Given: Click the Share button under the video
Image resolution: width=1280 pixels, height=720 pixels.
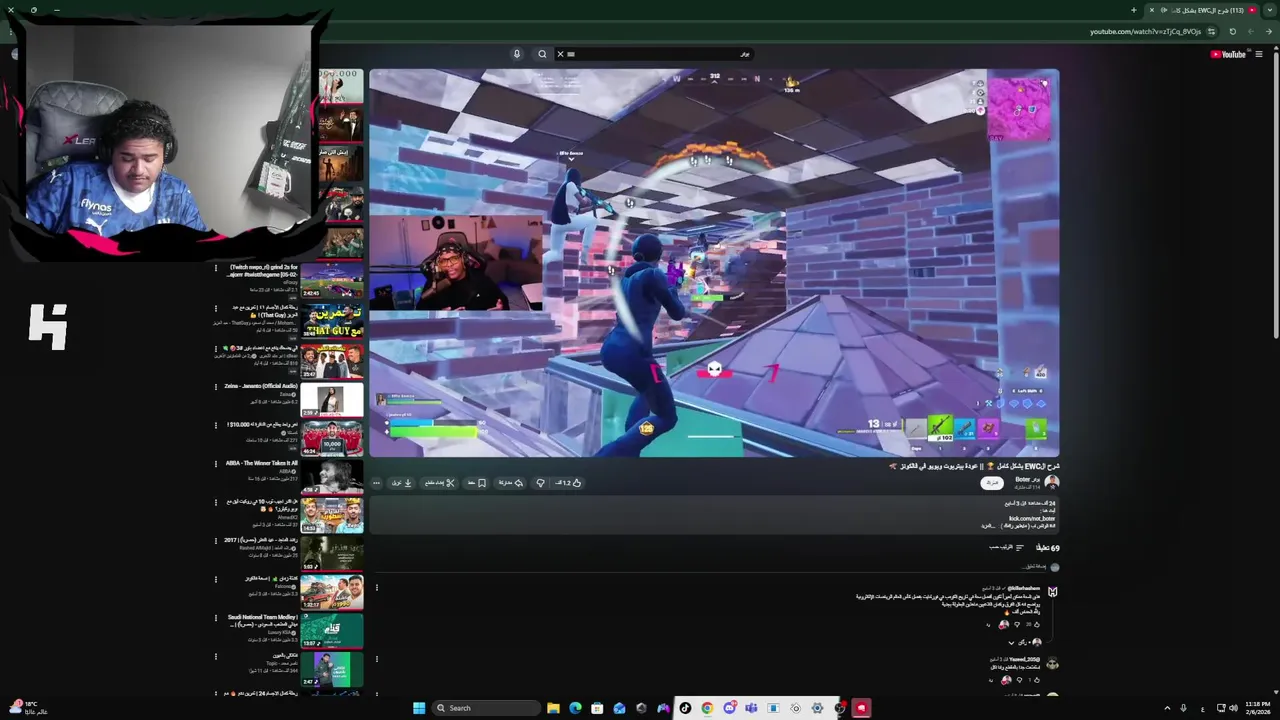Looking at the screenshot, I should 511,483.
